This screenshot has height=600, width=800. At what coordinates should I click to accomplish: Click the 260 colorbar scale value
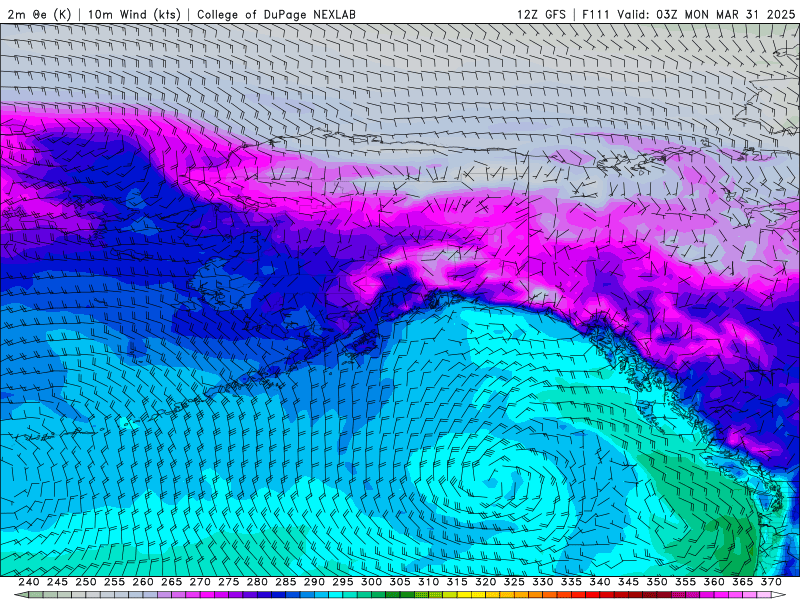click(143, 582)
